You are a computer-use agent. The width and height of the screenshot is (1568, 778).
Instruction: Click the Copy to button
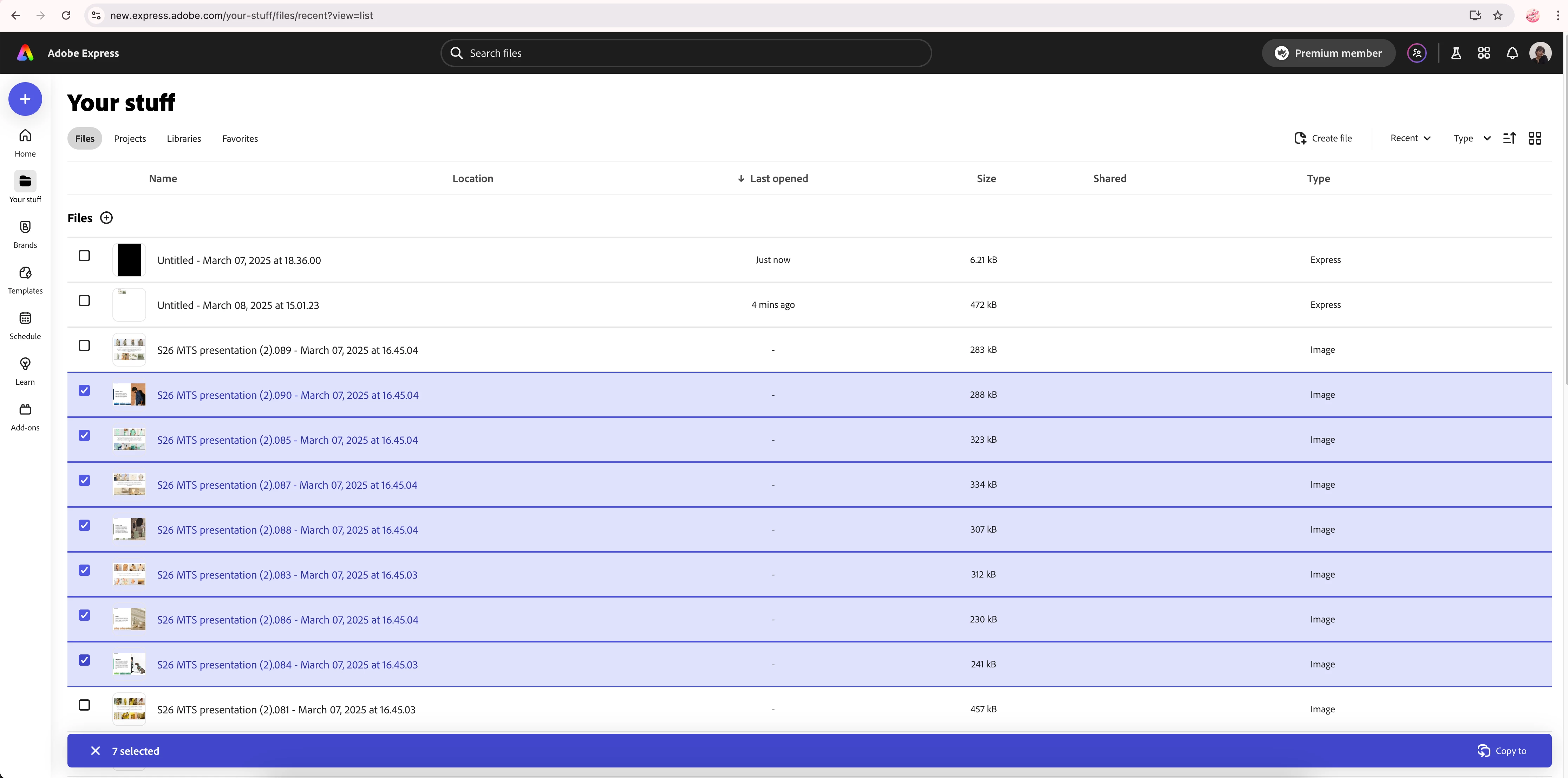(x=1502, y=751)
